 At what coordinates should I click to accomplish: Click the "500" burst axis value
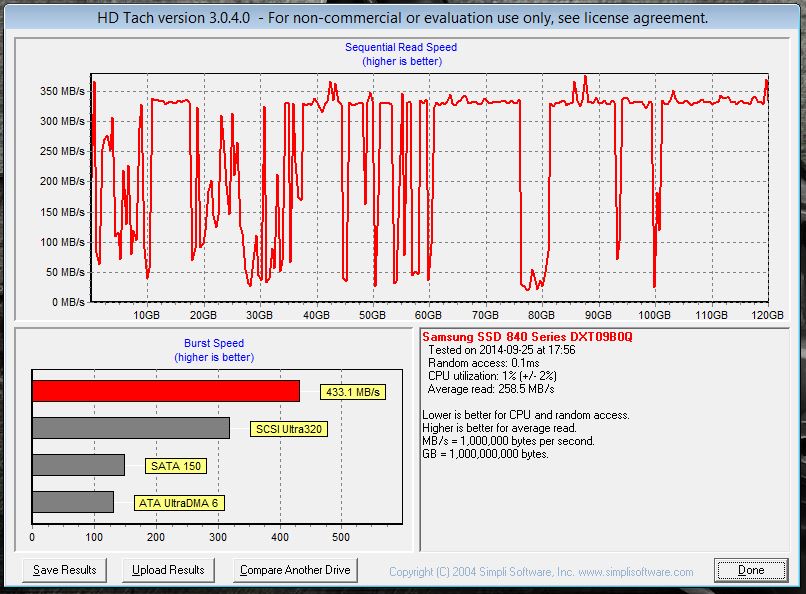[x=341, y=537]
